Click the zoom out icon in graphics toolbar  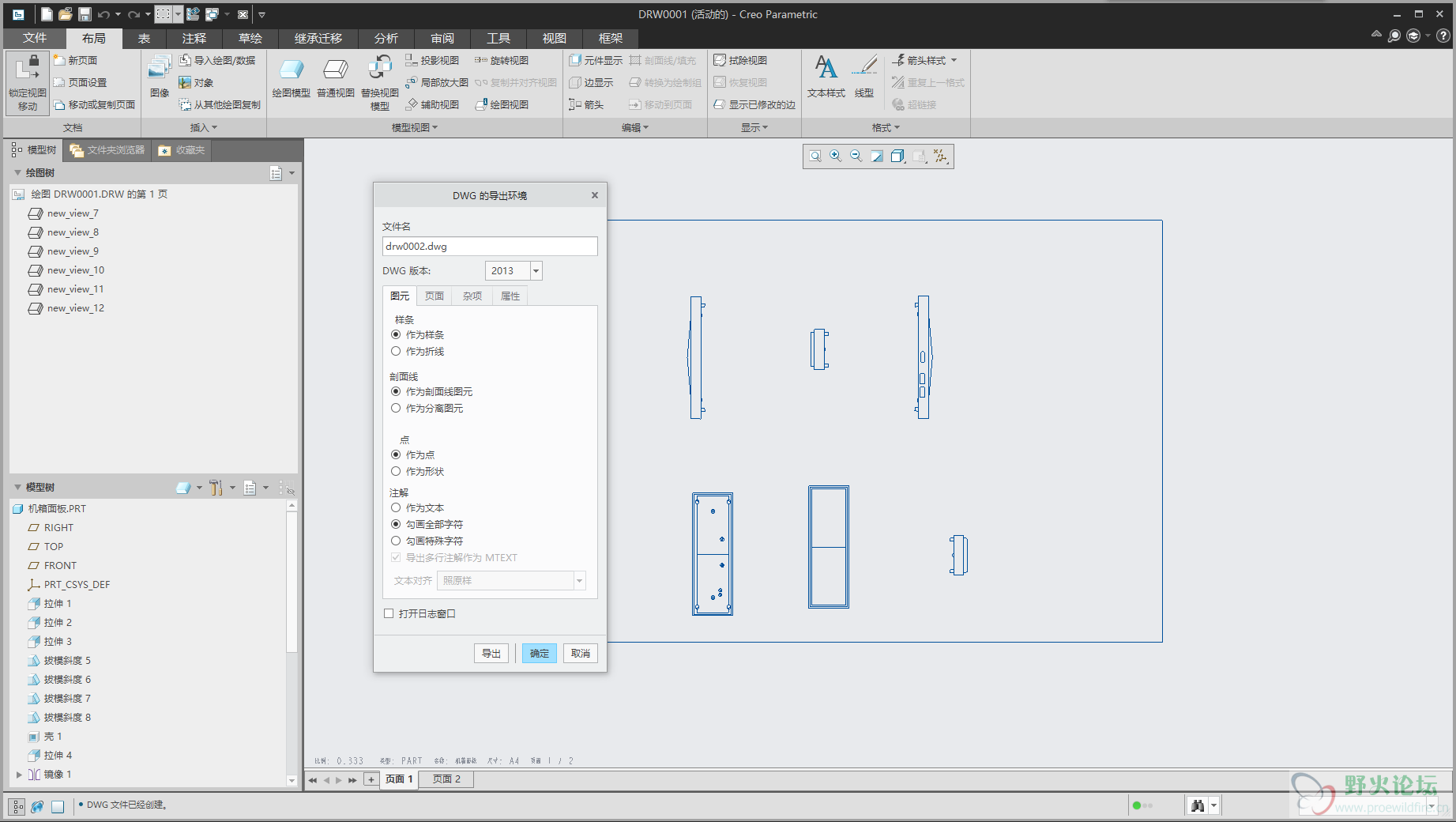[856, 156]
